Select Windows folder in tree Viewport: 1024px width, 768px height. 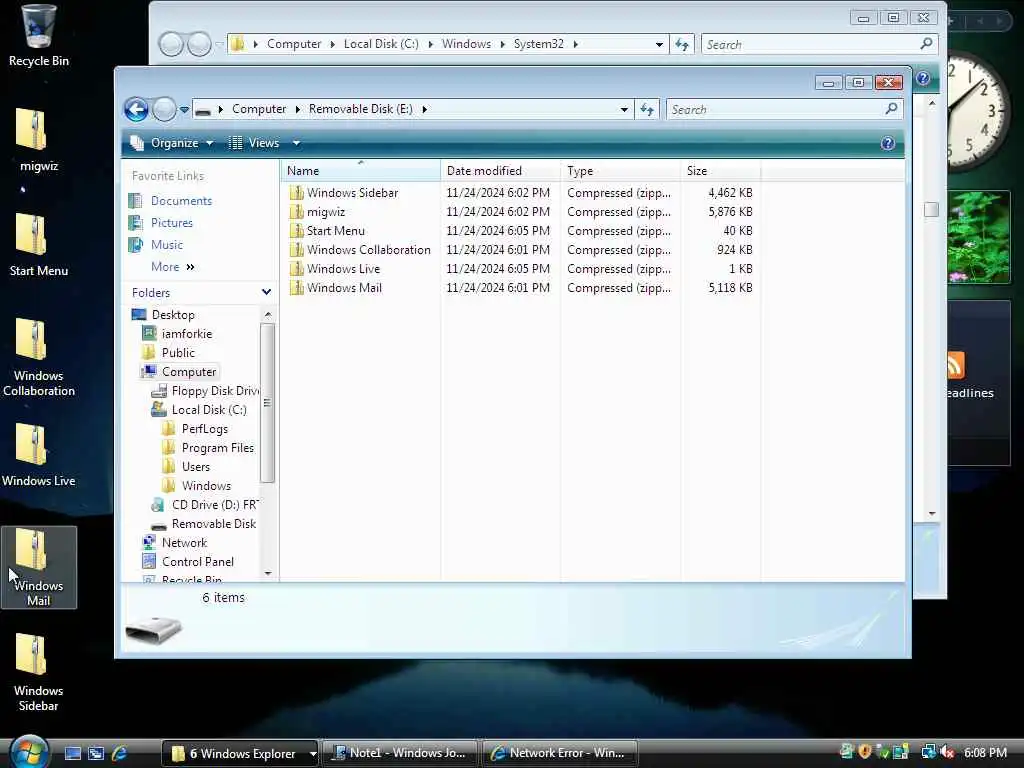[x=206, y=485]
